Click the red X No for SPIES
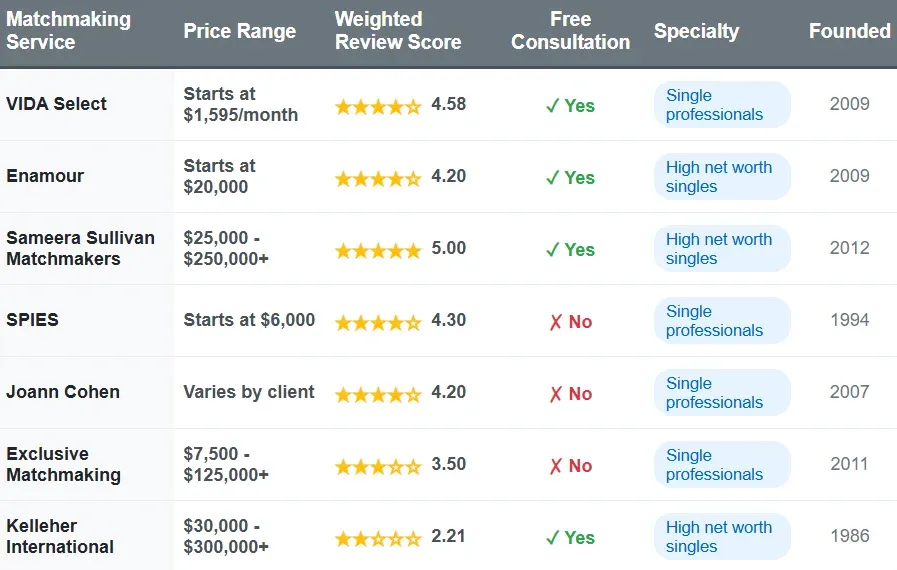 (570, 322)
